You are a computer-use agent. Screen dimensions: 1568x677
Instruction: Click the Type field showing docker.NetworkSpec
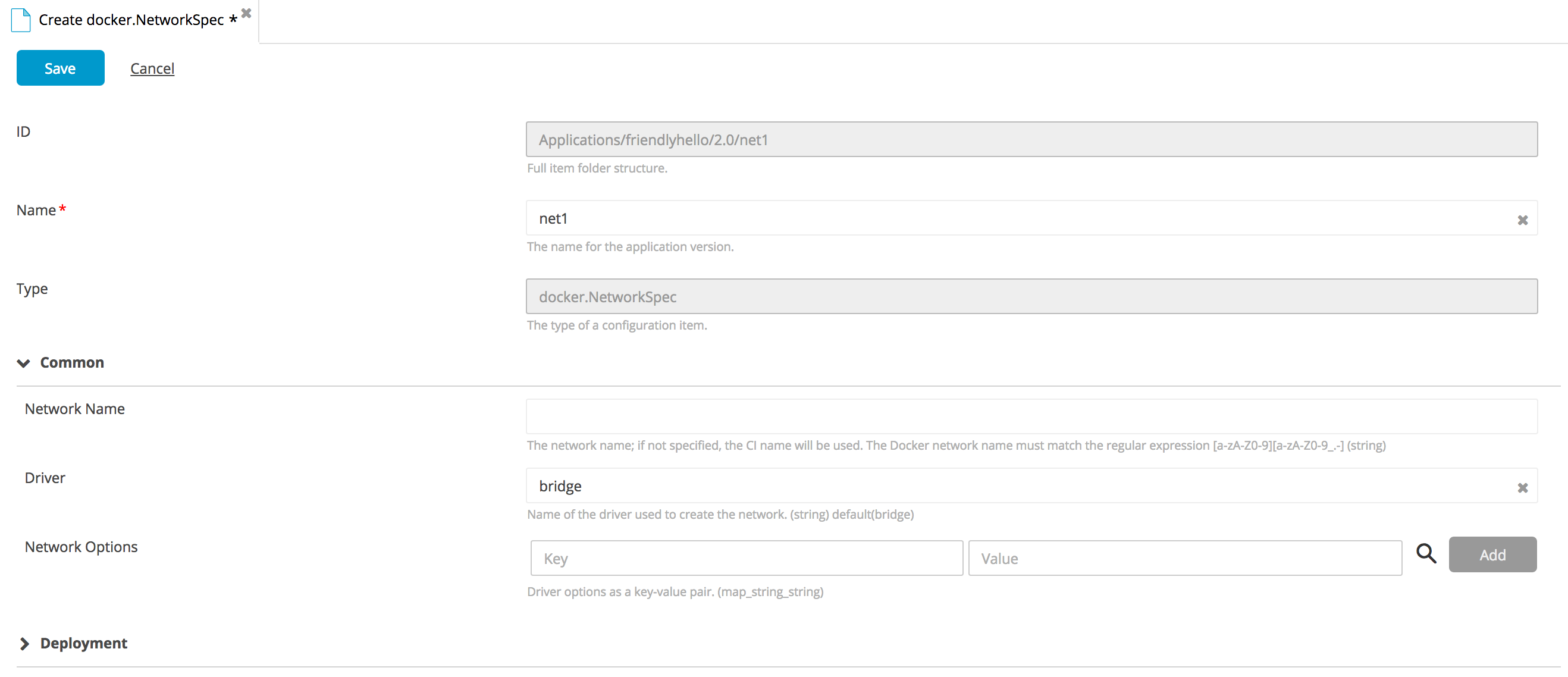[1031, 296]
